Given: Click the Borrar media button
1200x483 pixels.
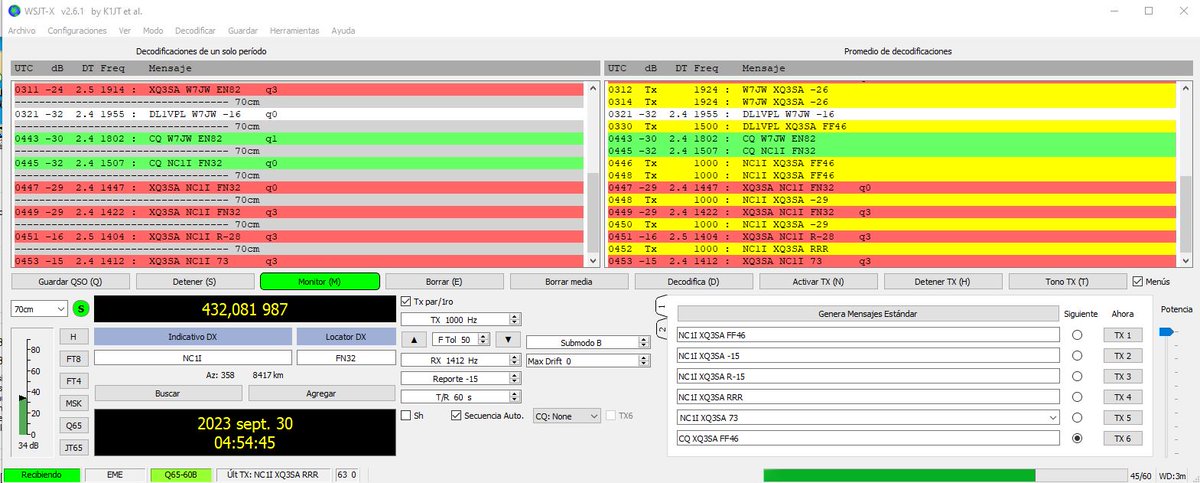Looking at the screenshot, I should [x=569, y=282].
